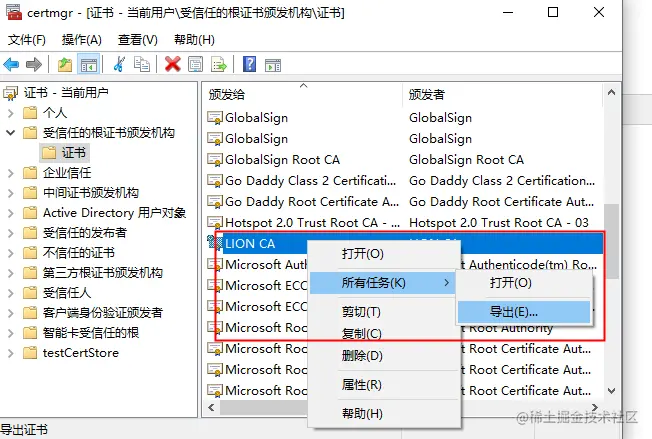Image resolution: width=652 pixels, height=439 pixels.
Task: Click the red X Delete toolbar icon
Action: (173, 64)
